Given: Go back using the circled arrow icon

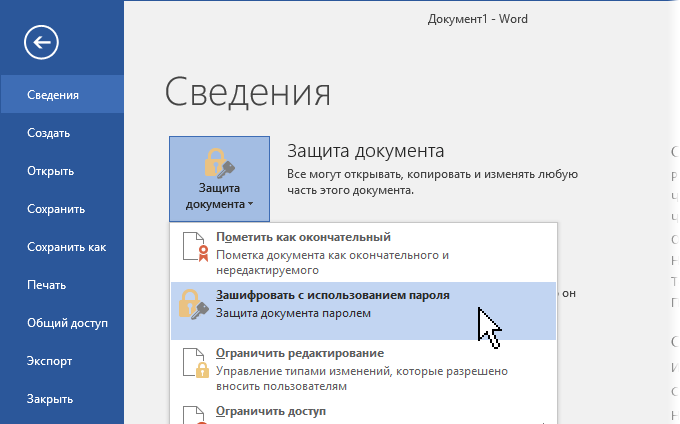Looking at the screenshot, I should point(41,42).
